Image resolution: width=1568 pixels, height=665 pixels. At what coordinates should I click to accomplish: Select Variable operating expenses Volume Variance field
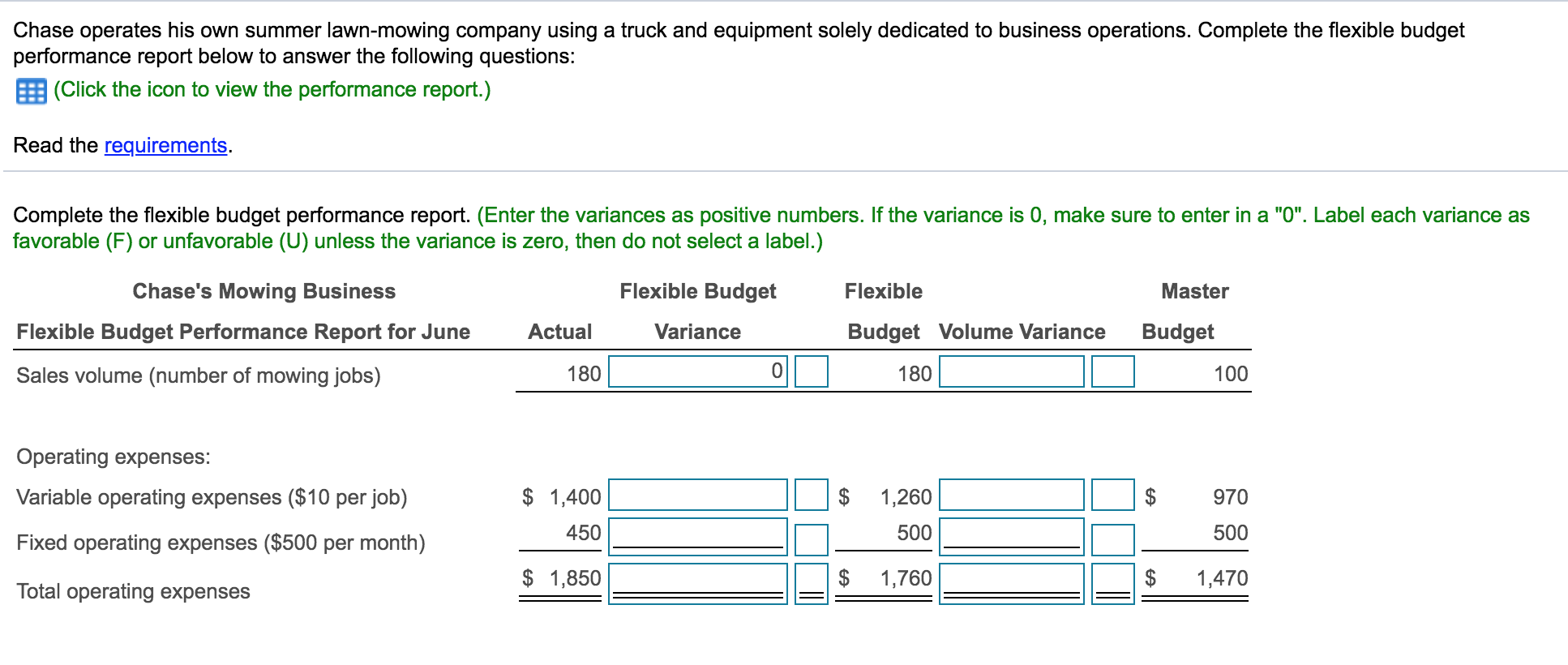tap(1011, 495)
